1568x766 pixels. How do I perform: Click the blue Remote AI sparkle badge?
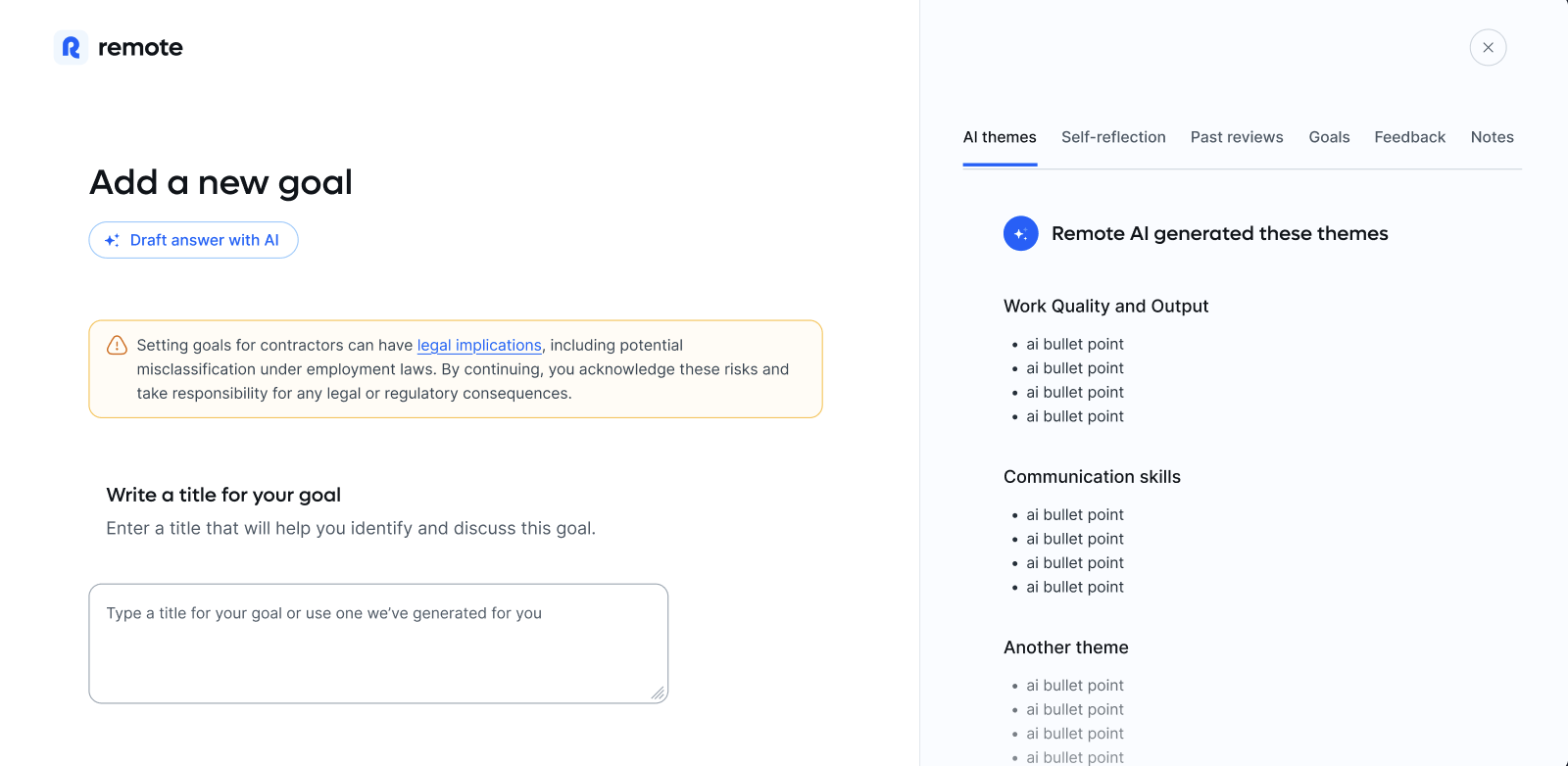[1020, 233]
